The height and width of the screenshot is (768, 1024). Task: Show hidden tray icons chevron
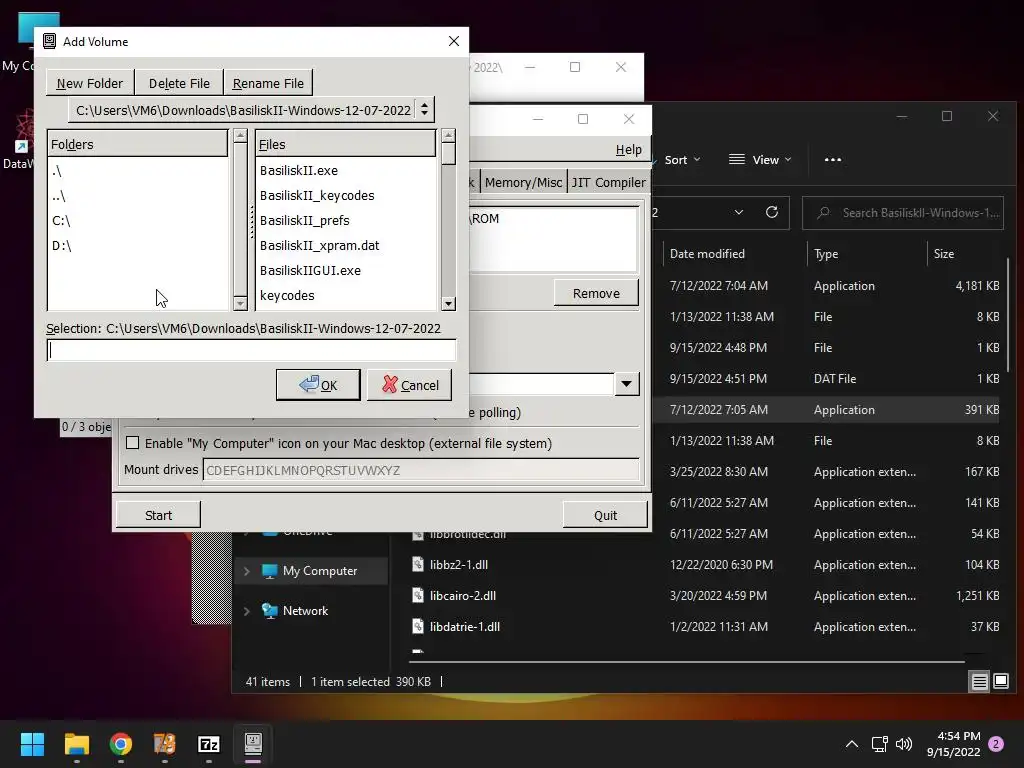pos(852,744)
